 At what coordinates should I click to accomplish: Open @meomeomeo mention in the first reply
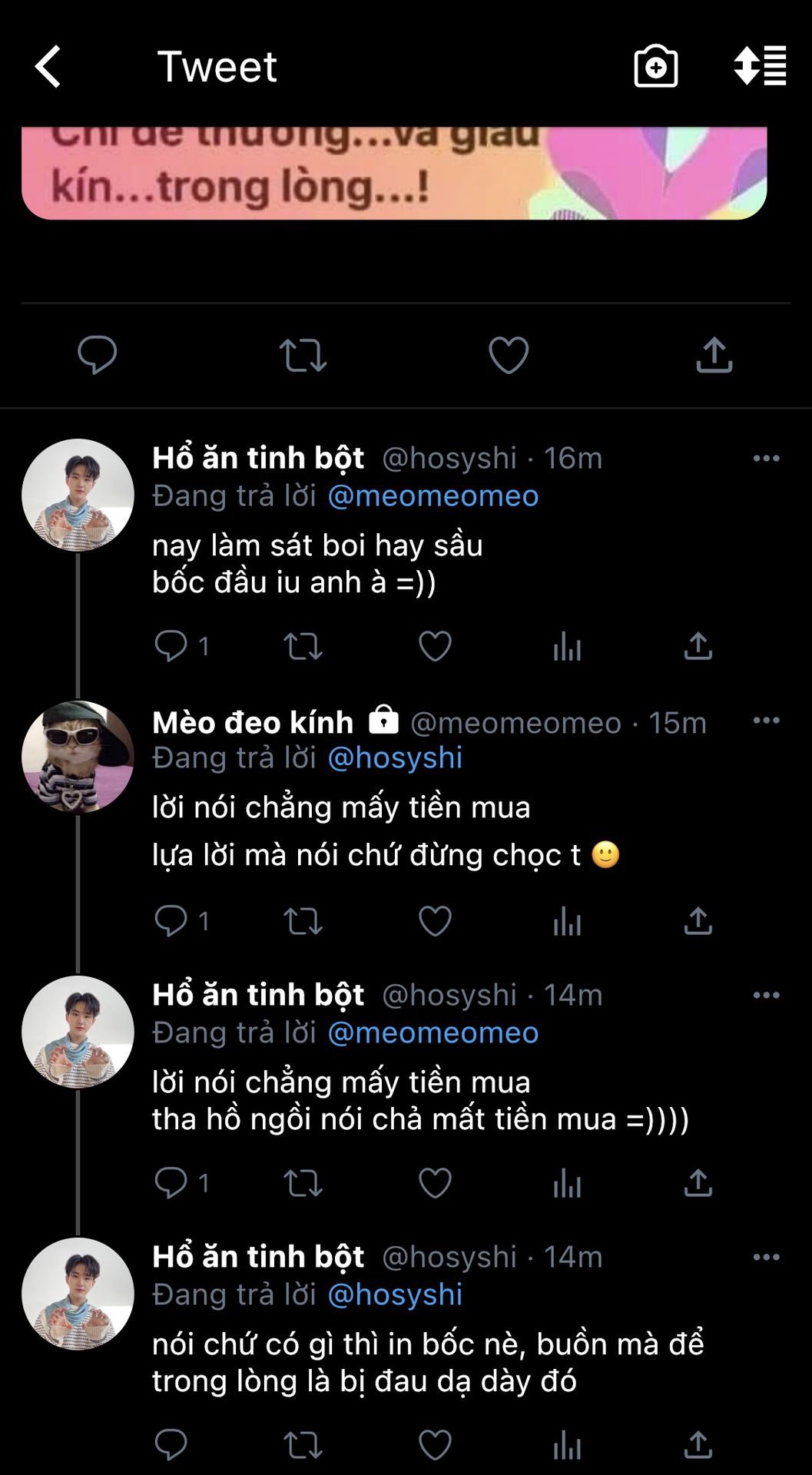coord(433,496)
